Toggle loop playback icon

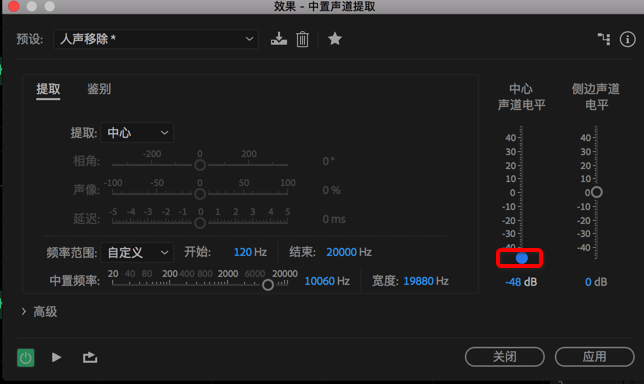tap(90, 357)
